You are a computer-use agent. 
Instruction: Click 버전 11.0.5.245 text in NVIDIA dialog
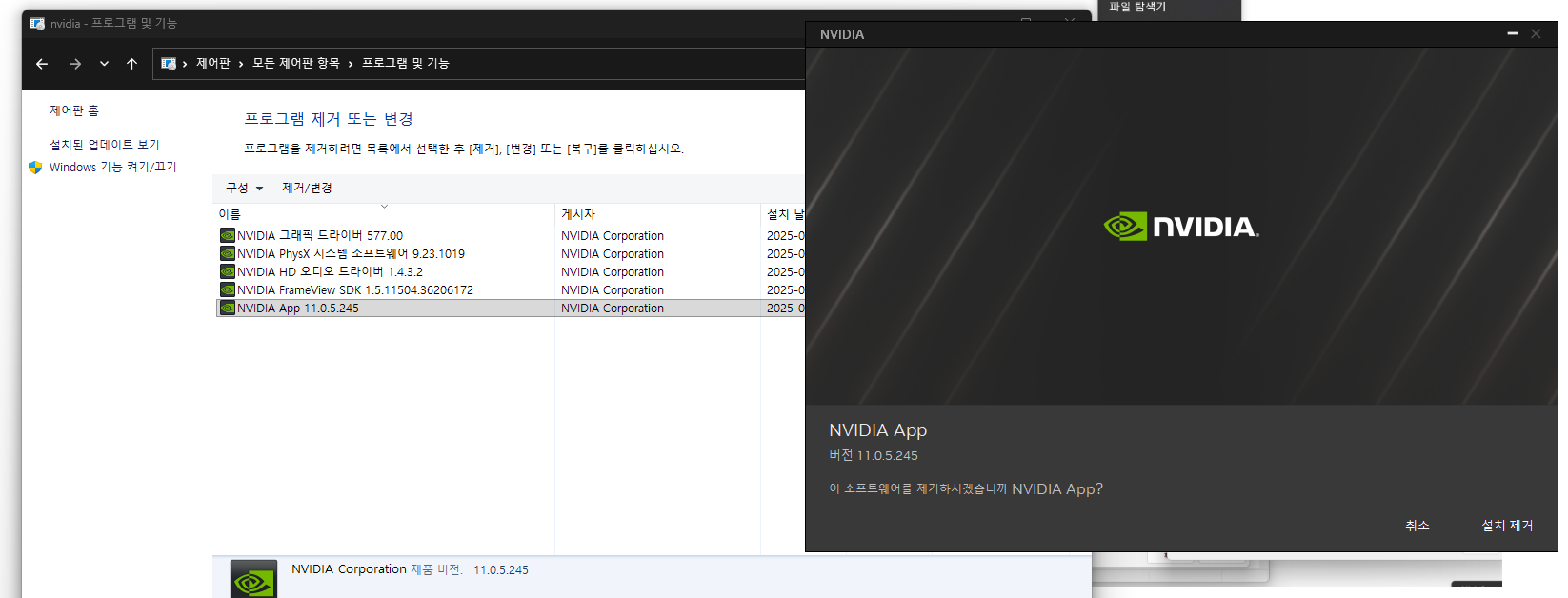click(x=874, y=455)
